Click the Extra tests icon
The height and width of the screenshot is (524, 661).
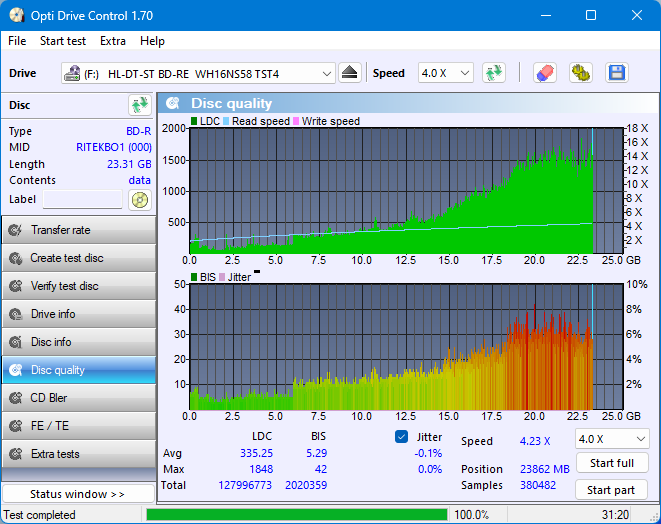pos(16,454)
